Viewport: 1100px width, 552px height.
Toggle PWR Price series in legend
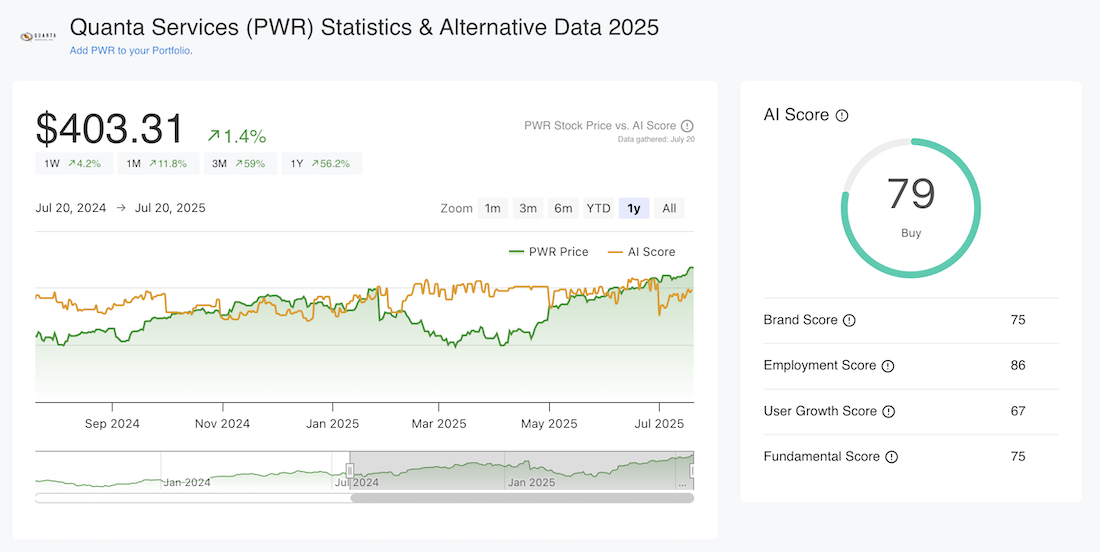pyautogui.click(x=549, y=252)
